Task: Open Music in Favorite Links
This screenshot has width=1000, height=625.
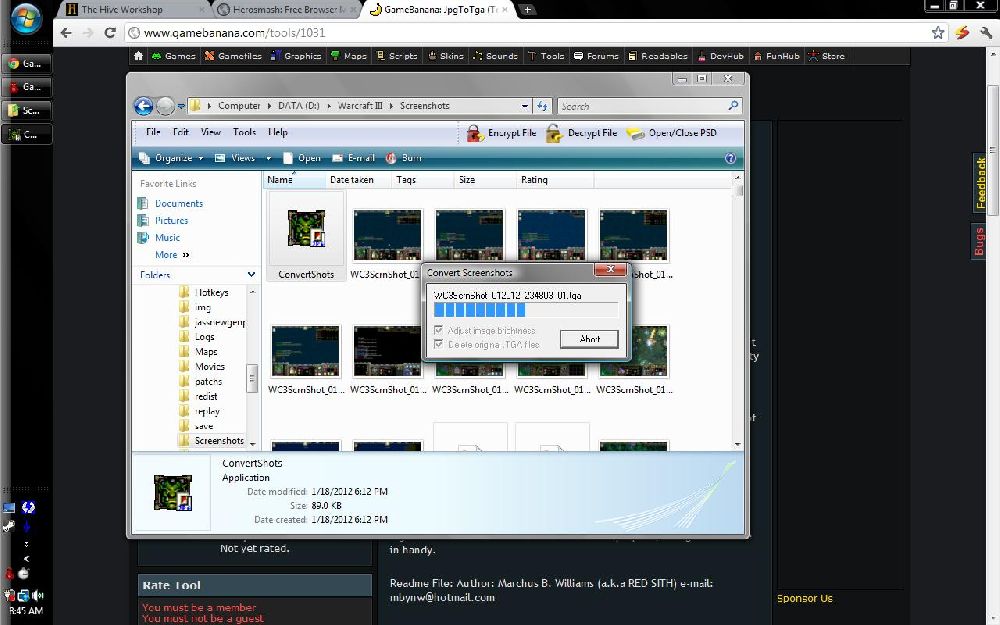Action: [167, 237]
